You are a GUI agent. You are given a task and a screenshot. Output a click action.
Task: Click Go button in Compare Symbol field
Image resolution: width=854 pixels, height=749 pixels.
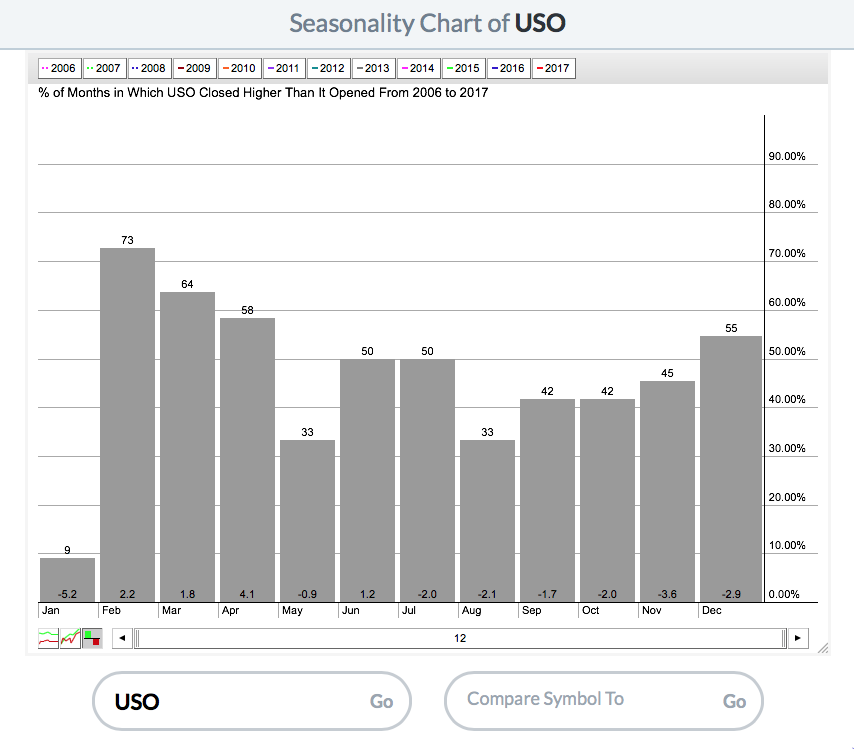point(734,701)
